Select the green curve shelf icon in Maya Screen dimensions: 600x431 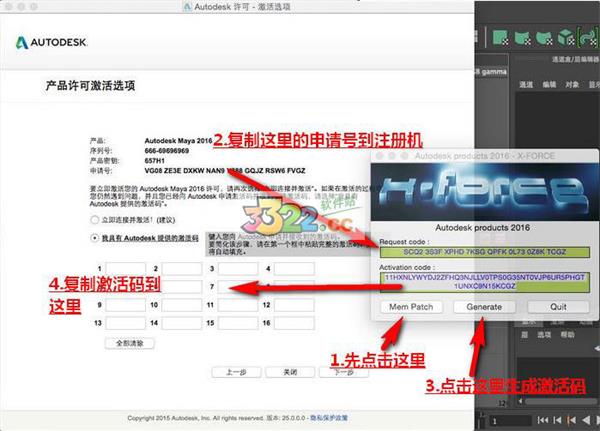click(x=588, y=37)
